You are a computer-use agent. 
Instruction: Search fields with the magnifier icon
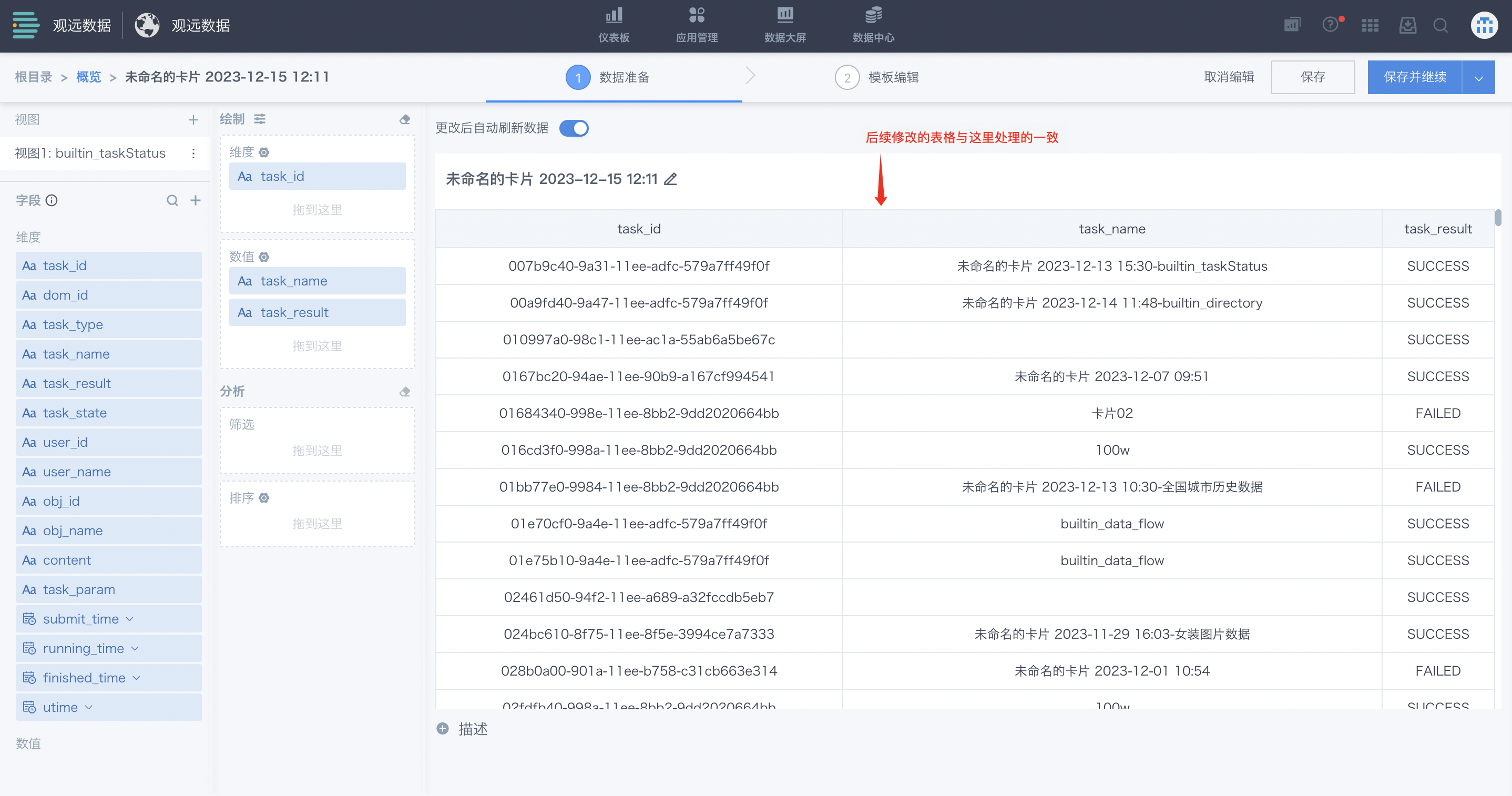point(172,201)
